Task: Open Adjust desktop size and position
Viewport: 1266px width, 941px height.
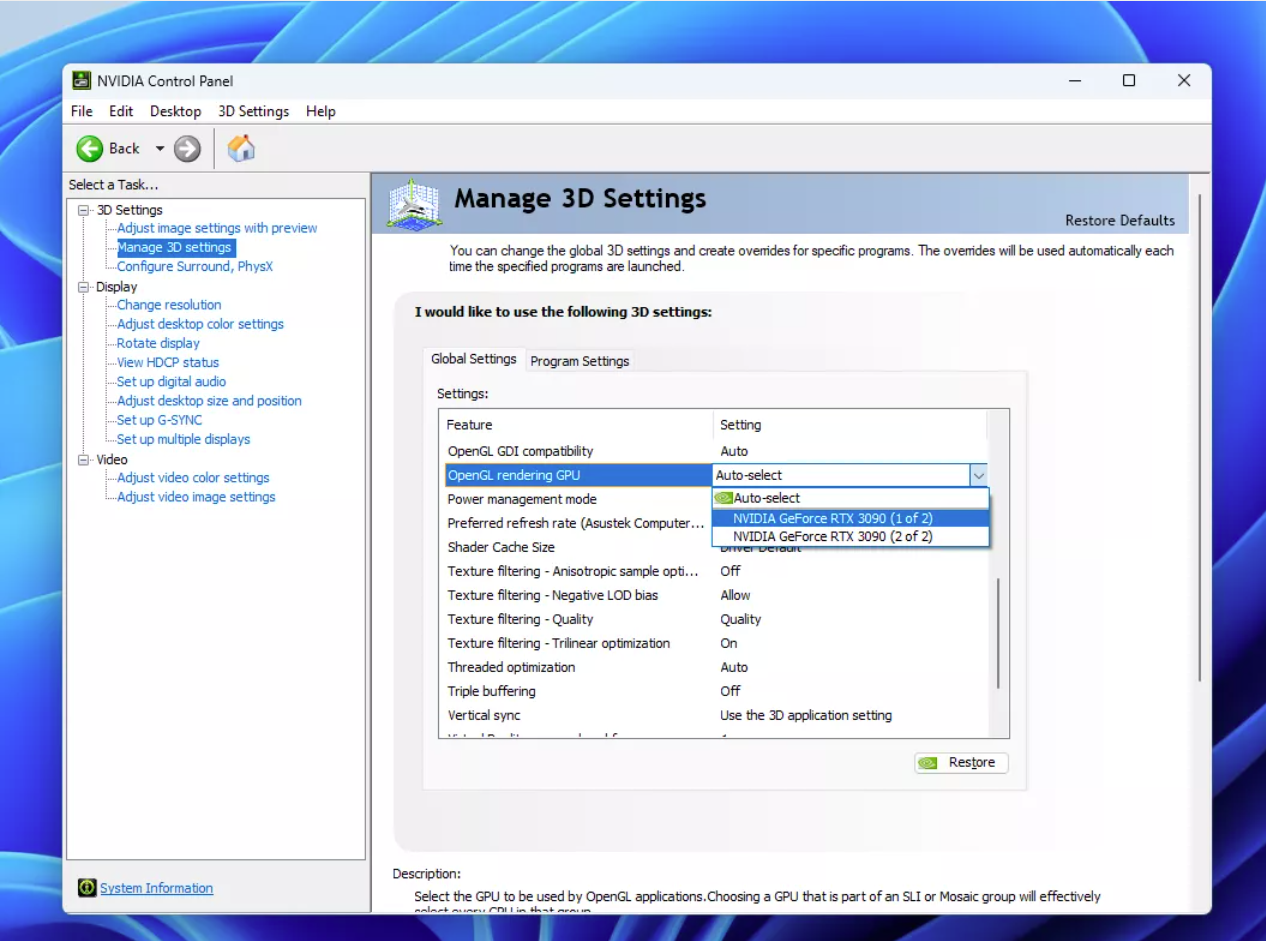Action: click(209, 401)
